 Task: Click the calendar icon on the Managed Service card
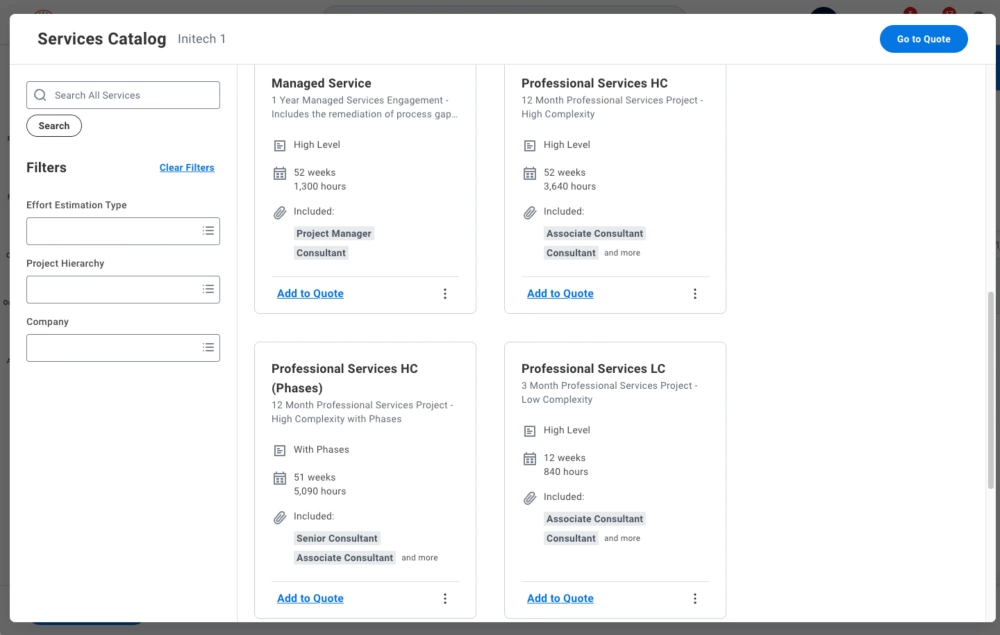point(280,173)
